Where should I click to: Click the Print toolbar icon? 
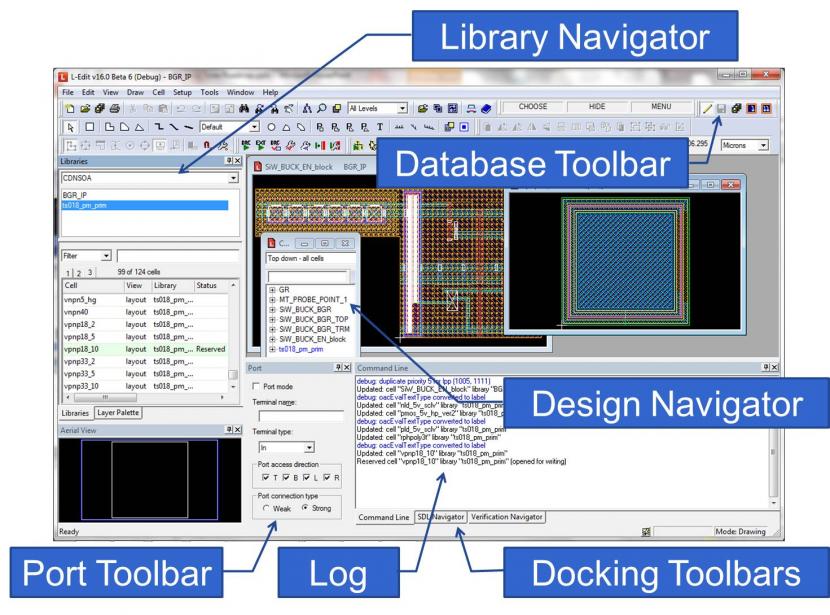[x=114, y=108]
